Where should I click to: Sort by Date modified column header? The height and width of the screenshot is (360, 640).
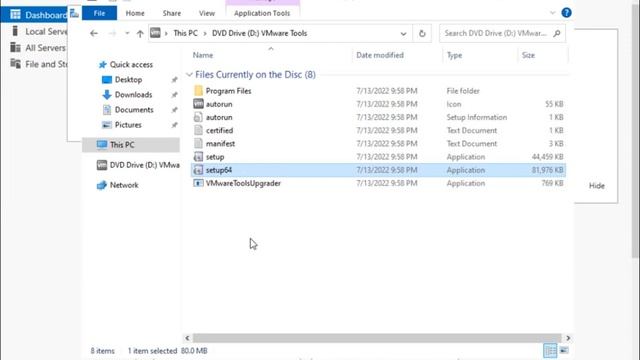click(380, 55)
